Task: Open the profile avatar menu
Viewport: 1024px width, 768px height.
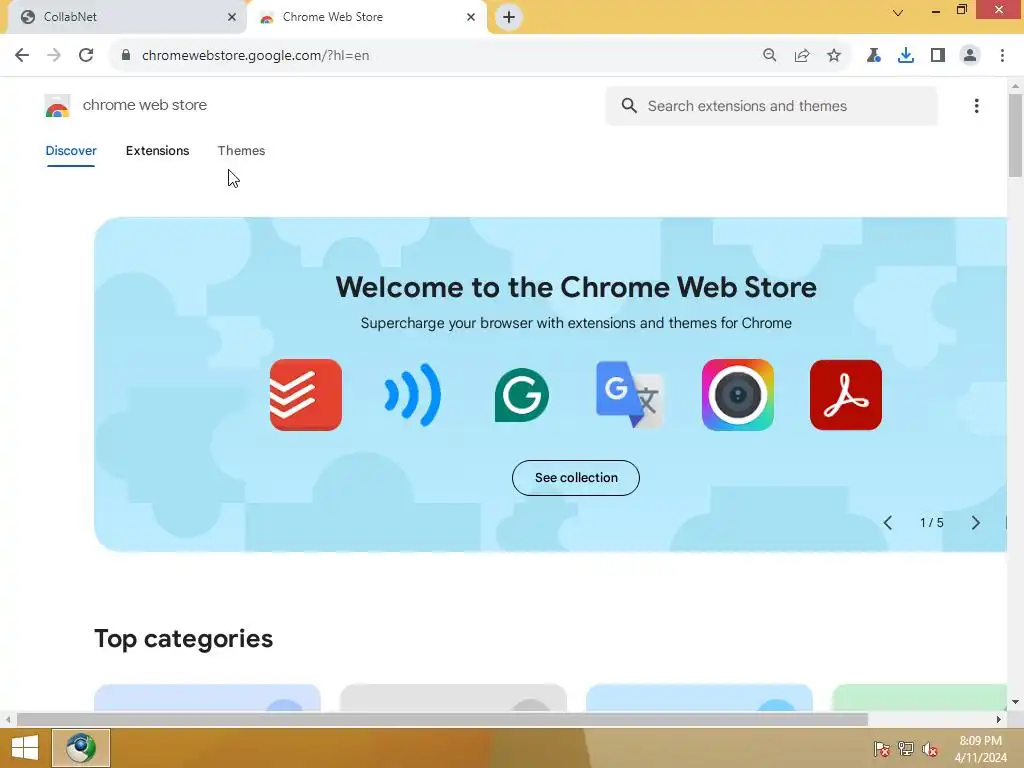Action: pyautogui.click(x=970, y=56)
